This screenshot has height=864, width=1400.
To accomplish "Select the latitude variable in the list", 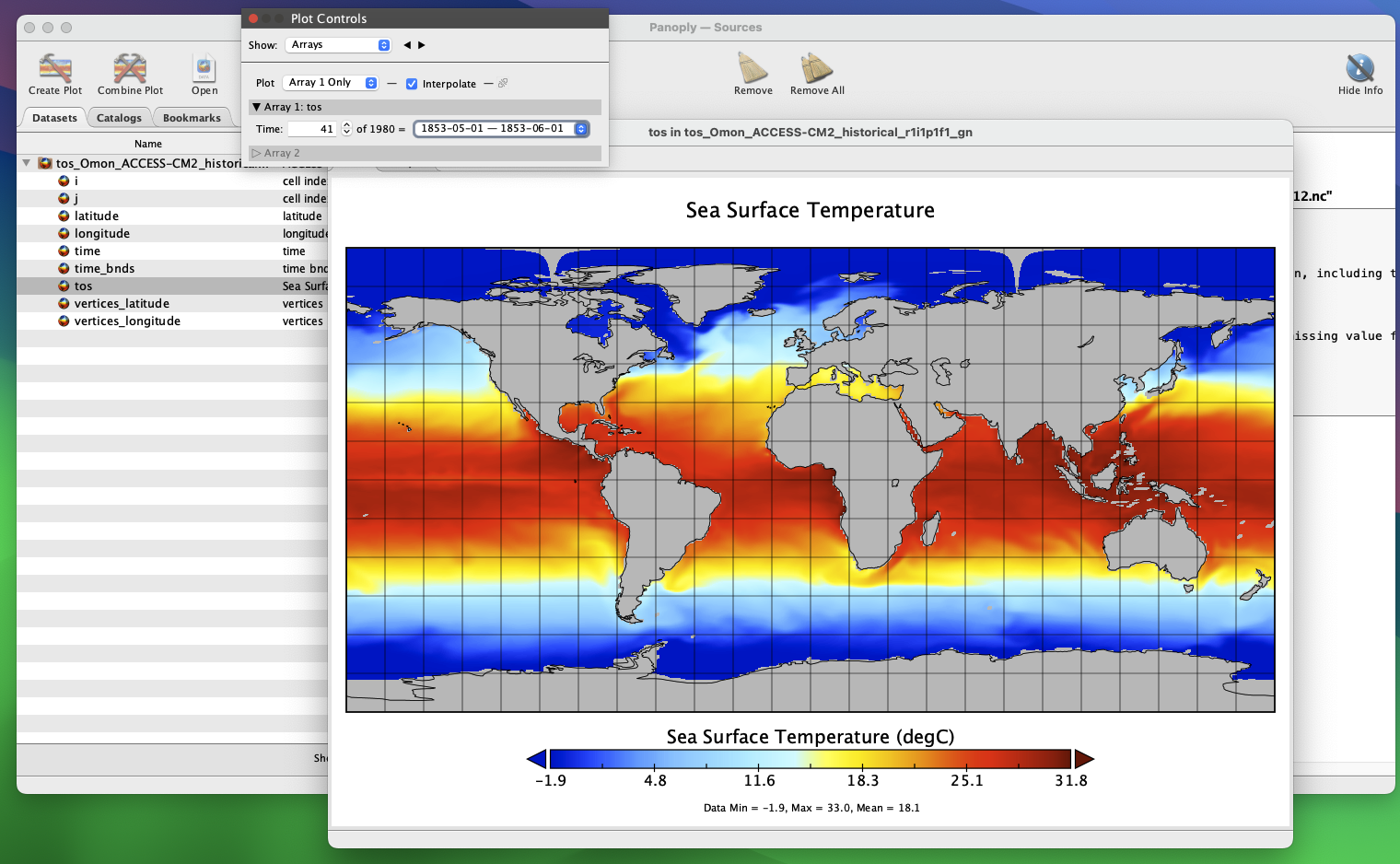I will (97, 216).
